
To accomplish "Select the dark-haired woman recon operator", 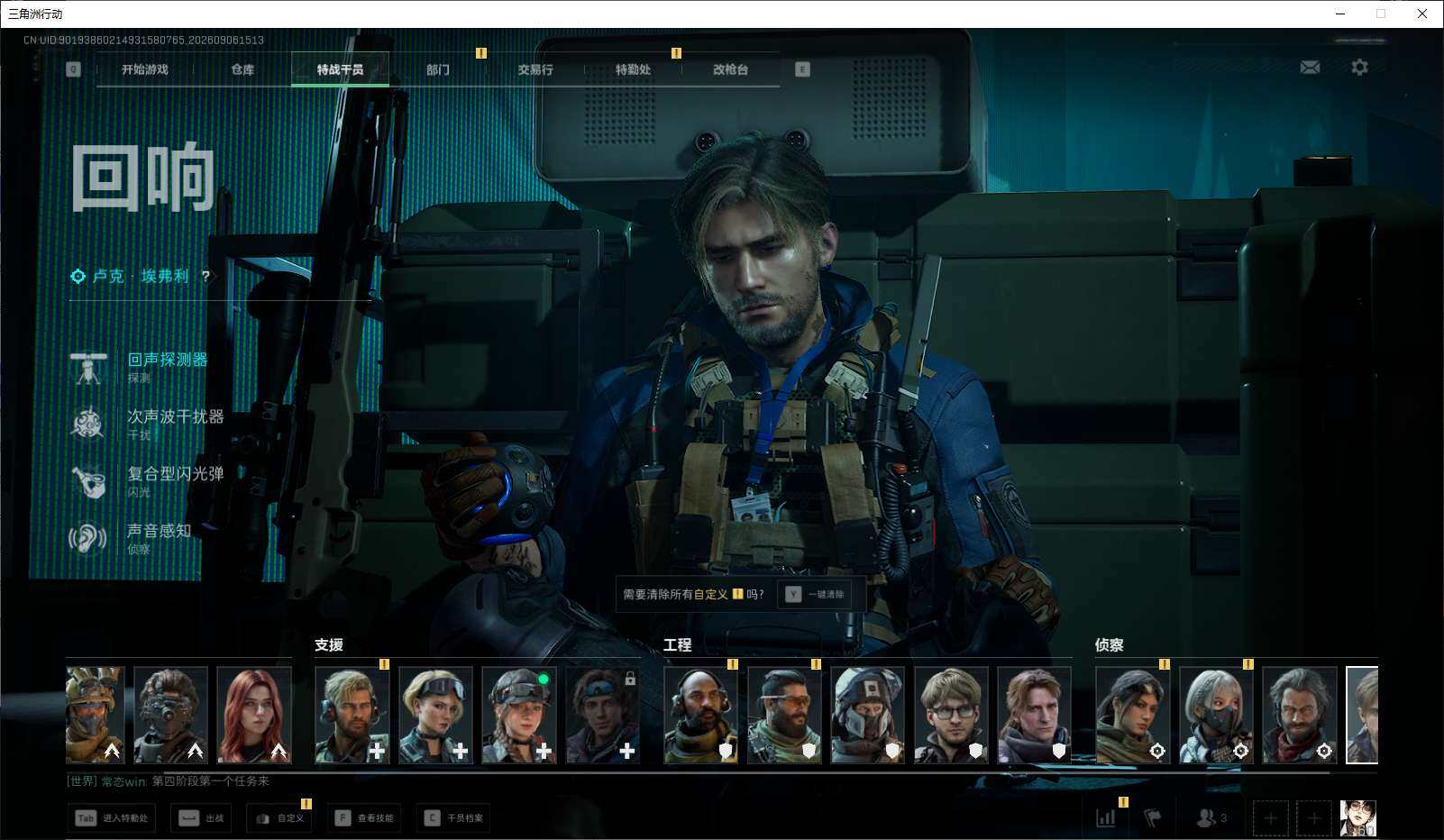I will click(1133, 716).
